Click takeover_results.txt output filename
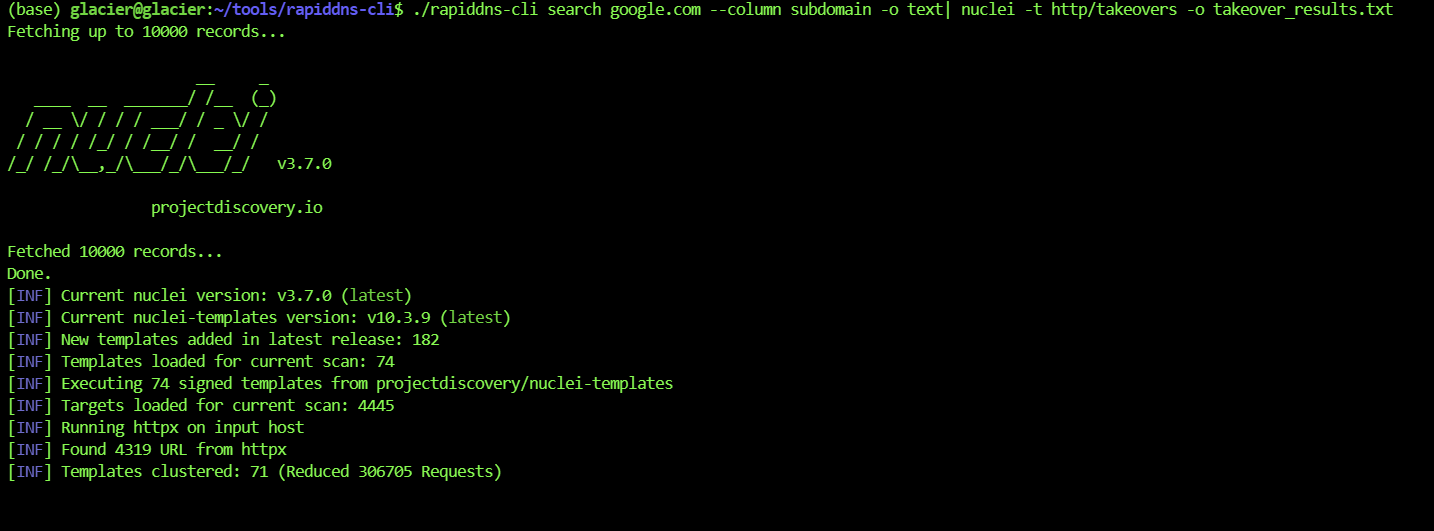 point(1303,10)
